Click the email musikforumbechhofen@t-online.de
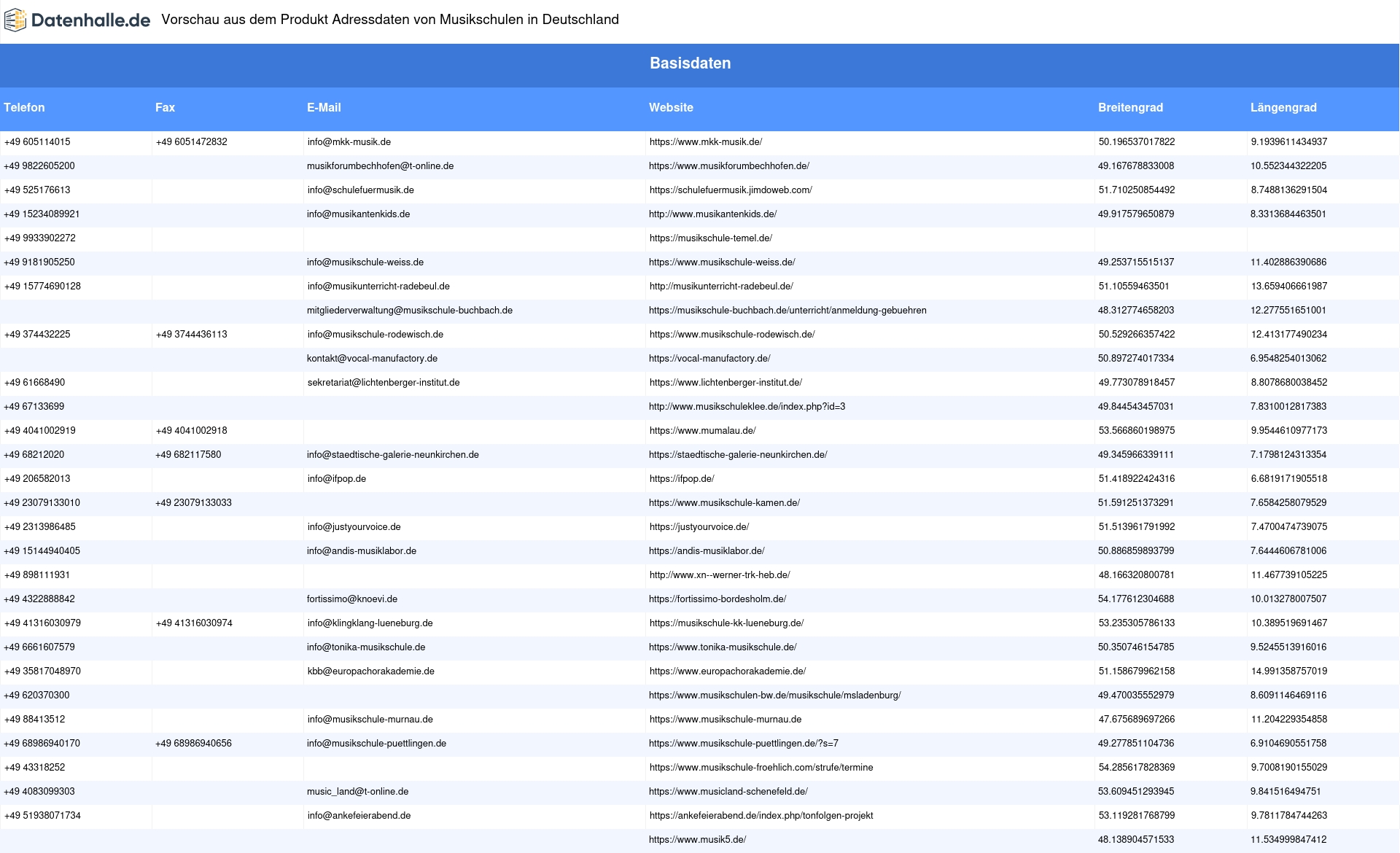The image size is (1400, 853). click(380, 166)
